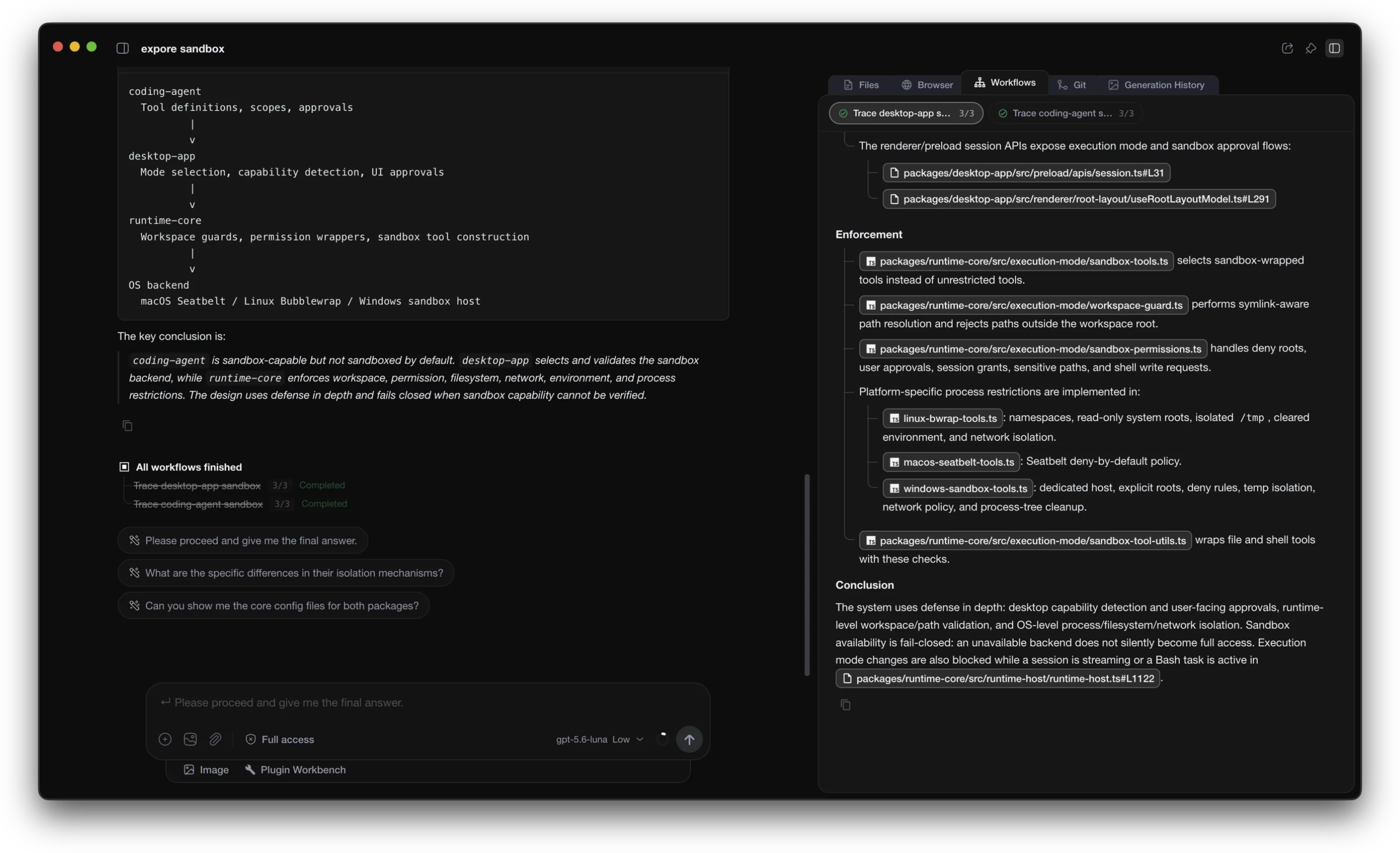Viewport: 1400px width, 853px height.
Task: Attach a file with the paperclip icon
Action: pos(215,739)
